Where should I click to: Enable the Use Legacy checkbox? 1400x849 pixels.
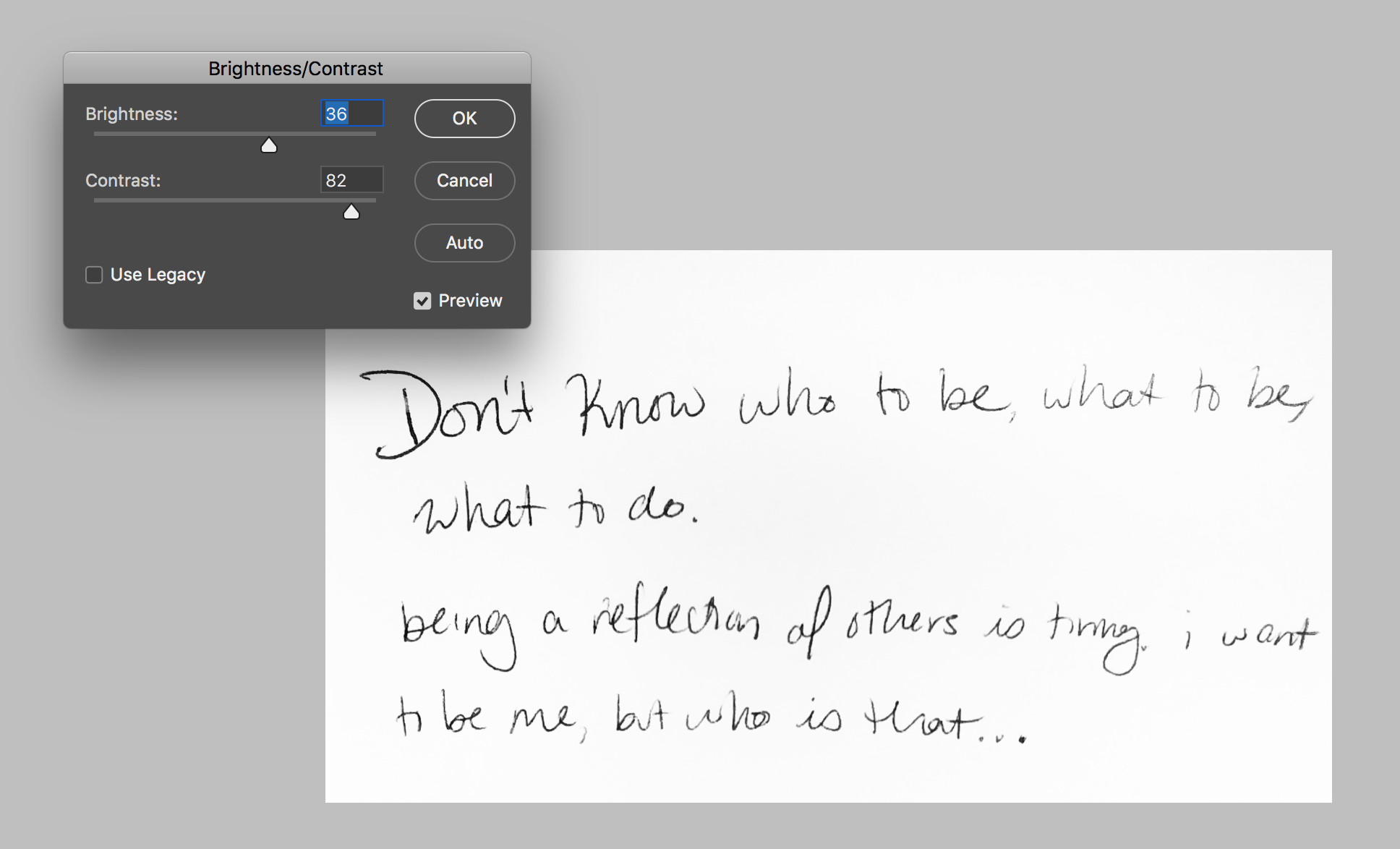[94, 275]
